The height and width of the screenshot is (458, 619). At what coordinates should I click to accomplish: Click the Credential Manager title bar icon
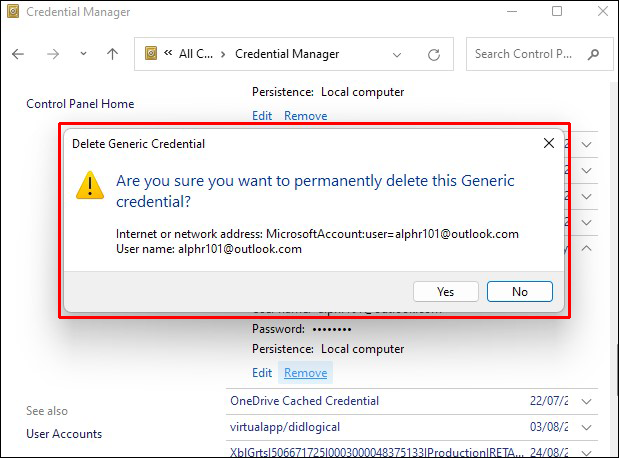click(x=14, y=12)
